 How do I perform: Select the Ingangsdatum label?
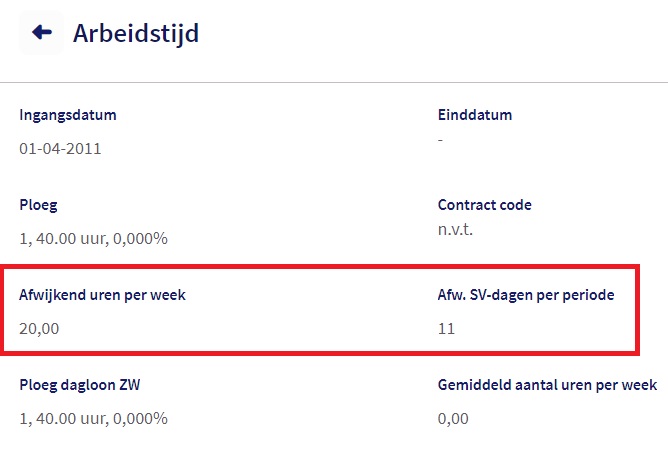click(x=68, y=115)
